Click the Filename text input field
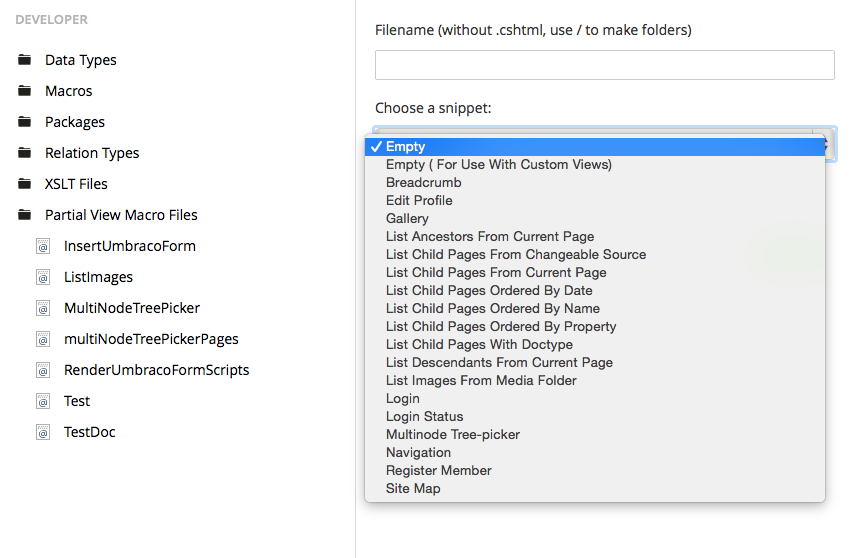 pyautogui.click(x=604, y=65)
